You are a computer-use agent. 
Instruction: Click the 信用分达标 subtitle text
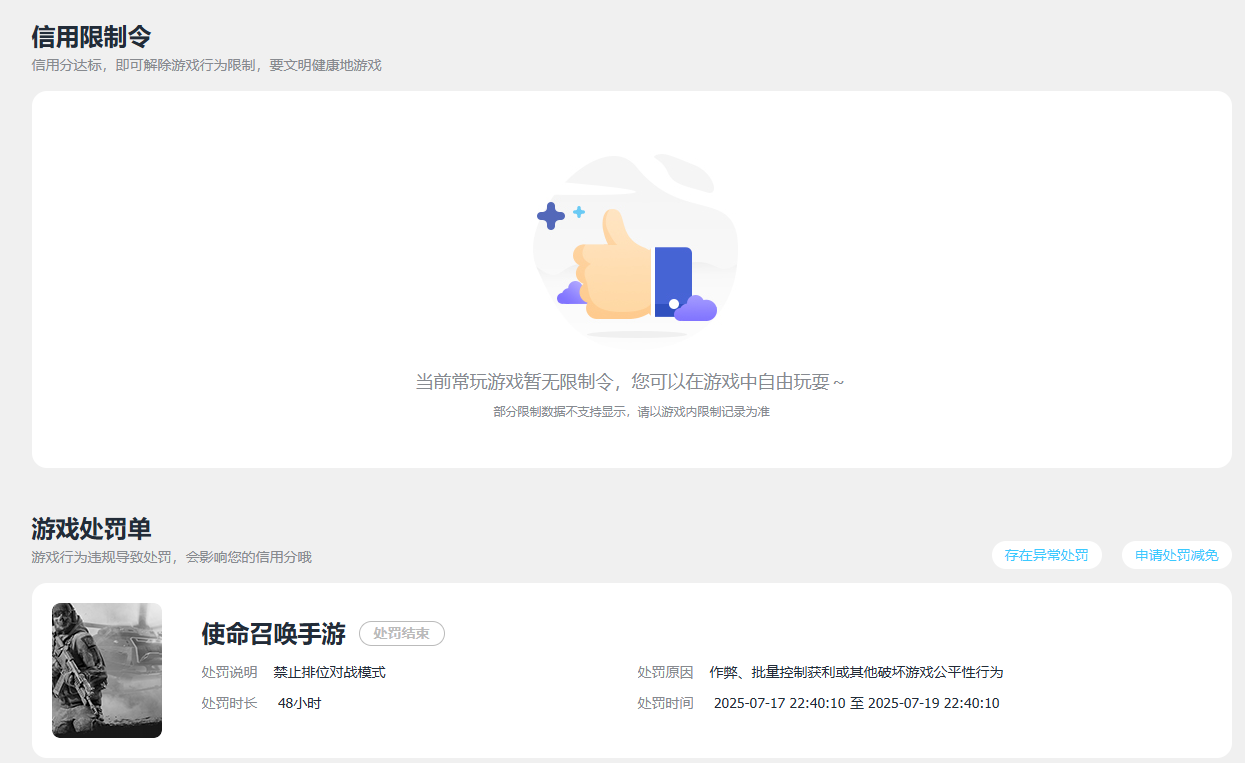point(206,65)
